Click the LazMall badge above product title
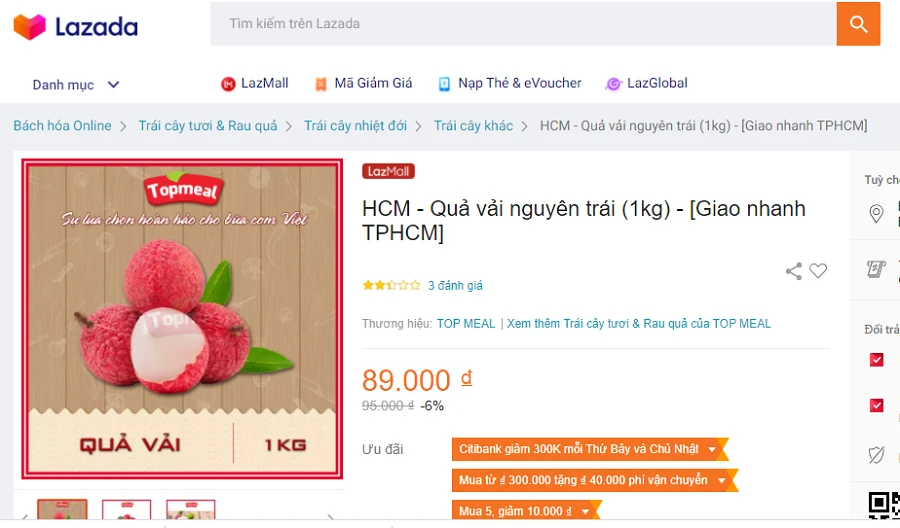 click(388, 171)
